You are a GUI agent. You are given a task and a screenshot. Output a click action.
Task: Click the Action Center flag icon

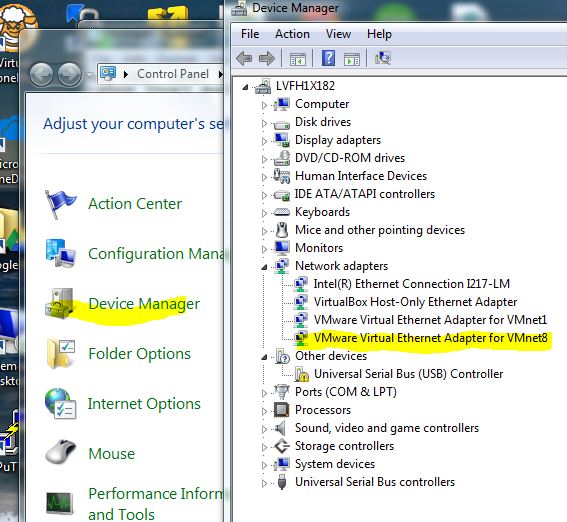(x=60, y=204)
